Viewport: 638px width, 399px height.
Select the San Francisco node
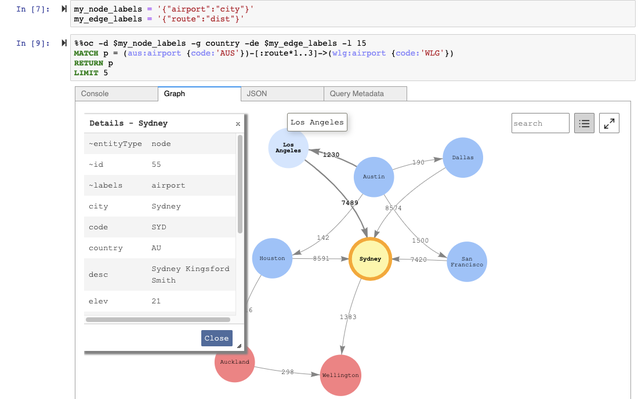click(467, 262)
